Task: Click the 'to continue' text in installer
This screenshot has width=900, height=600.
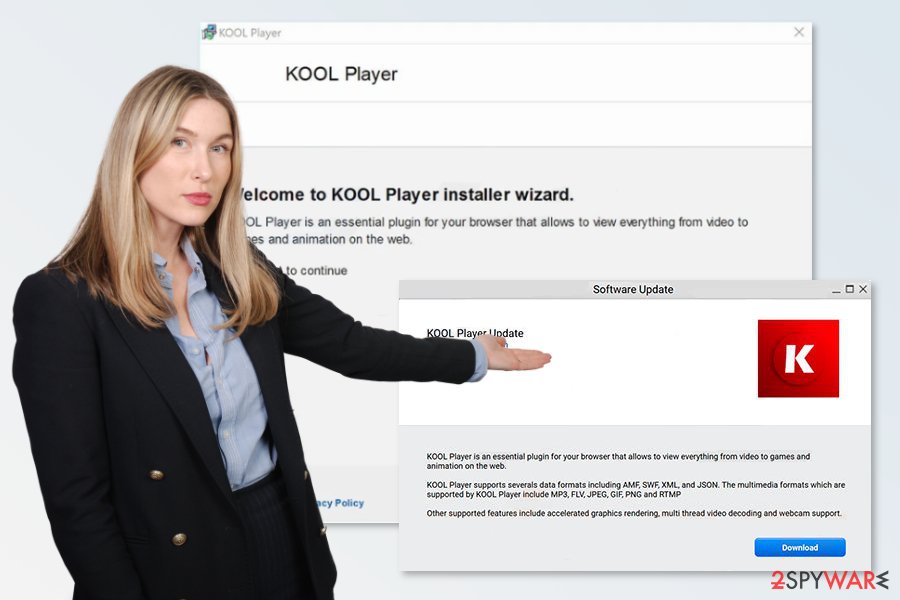Action: click(316, 270)
